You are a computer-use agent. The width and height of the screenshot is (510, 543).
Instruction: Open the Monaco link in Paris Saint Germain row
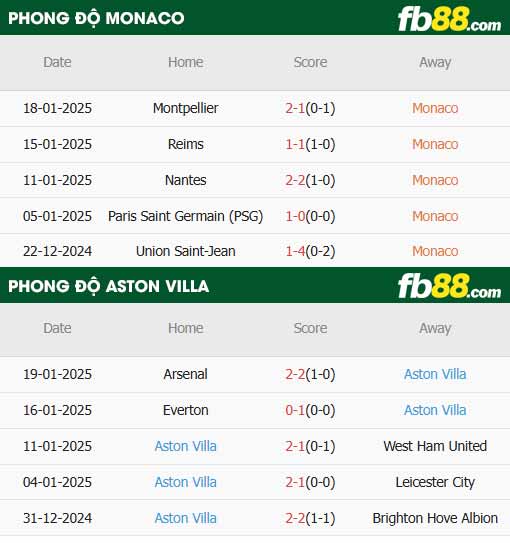435,216
